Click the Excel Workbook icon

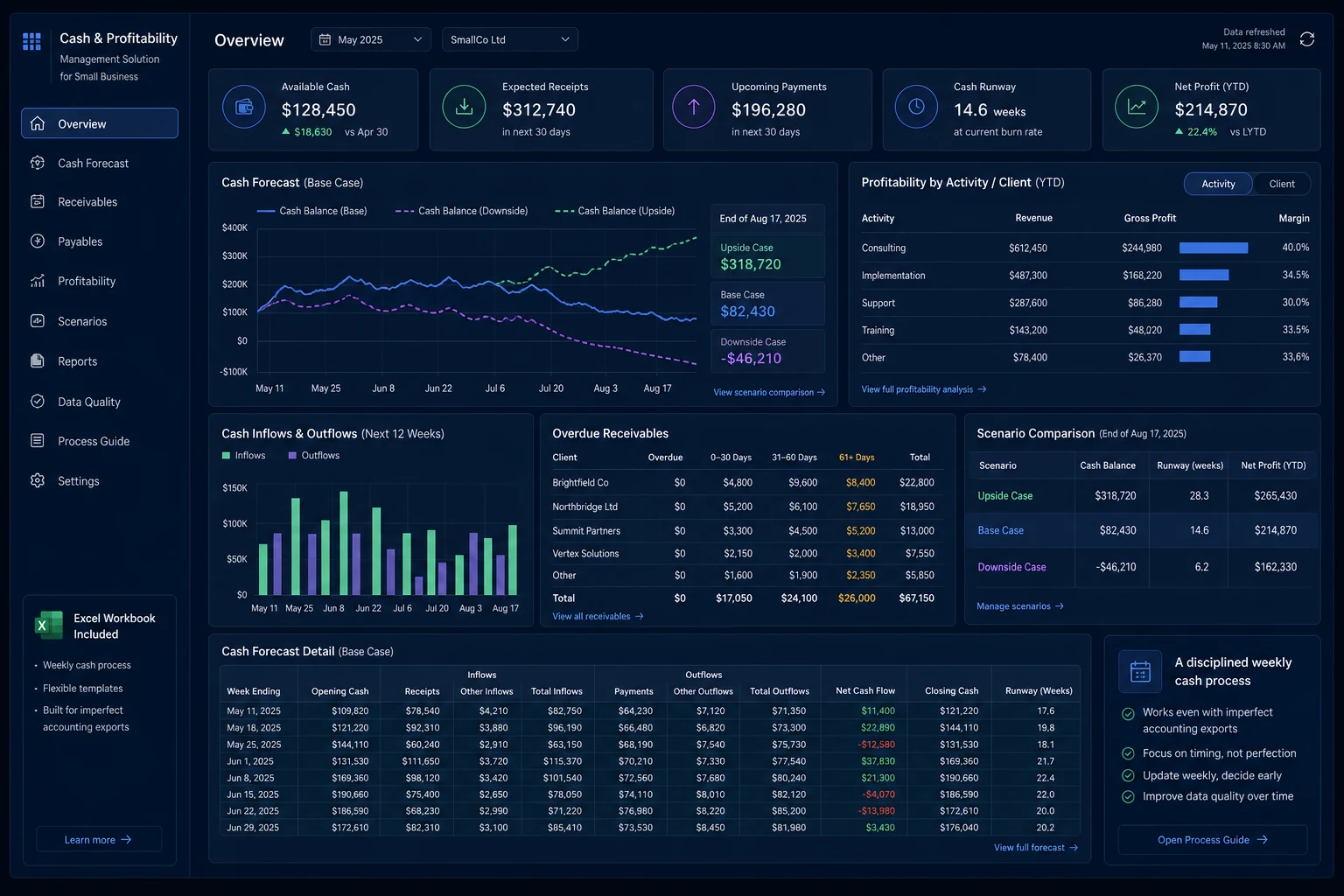pyautogui.click(x=49, y=625)
